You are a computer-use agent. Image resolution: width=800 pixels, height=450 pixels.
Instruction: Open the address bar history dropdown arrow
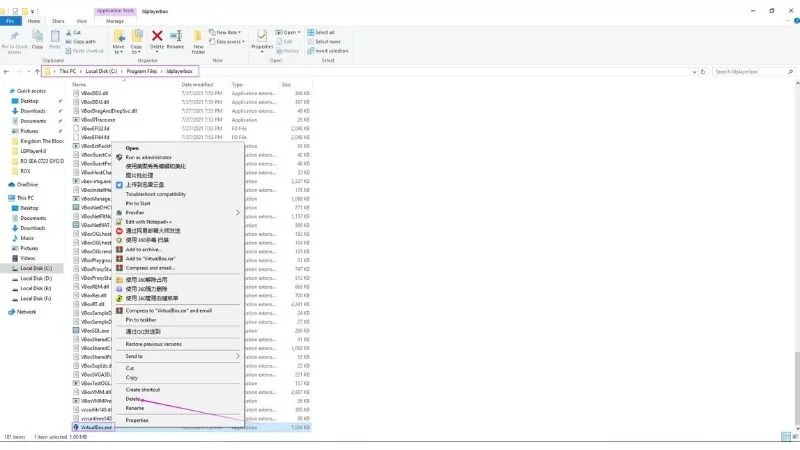[694, 72]
